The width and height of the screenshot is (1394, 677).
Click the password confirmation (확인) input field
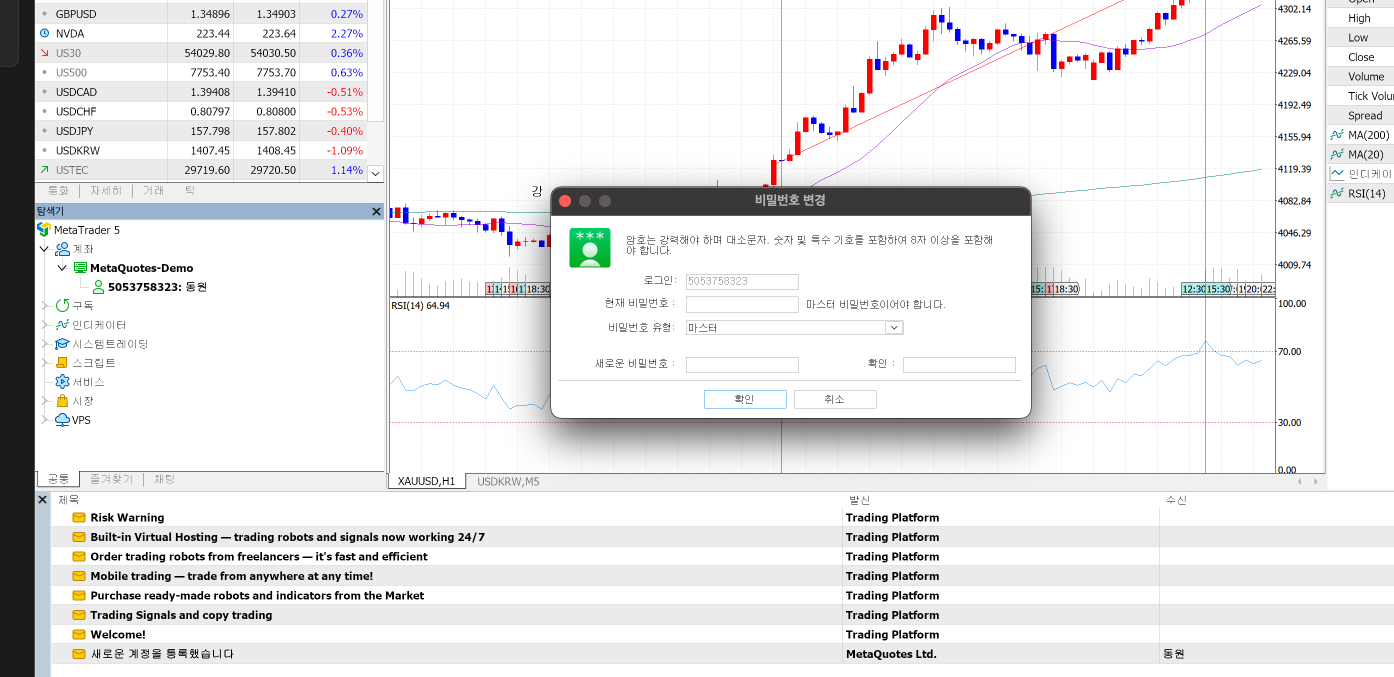(x=959, y=365)
